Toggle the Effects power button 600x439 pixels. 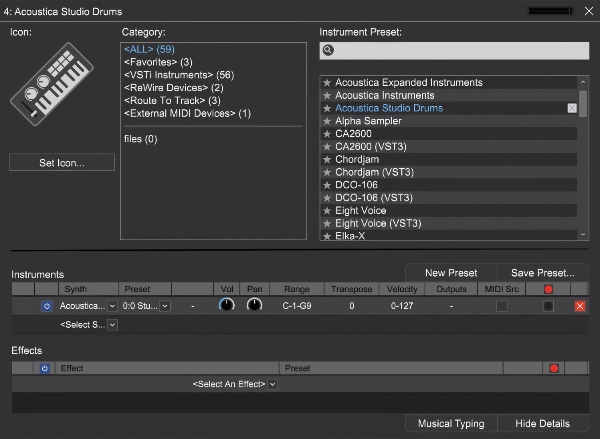click(44, 368)
